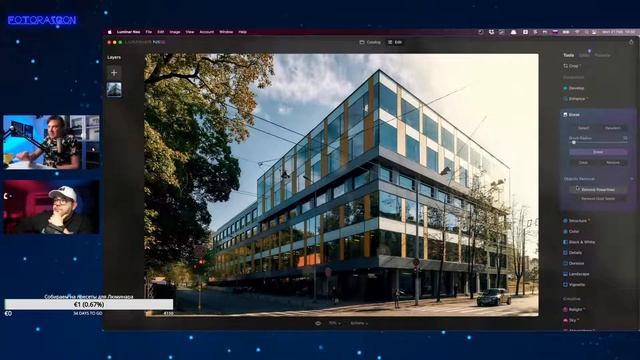
Task: Click the menu bar date and clock
Action: (x=618, y=32)
